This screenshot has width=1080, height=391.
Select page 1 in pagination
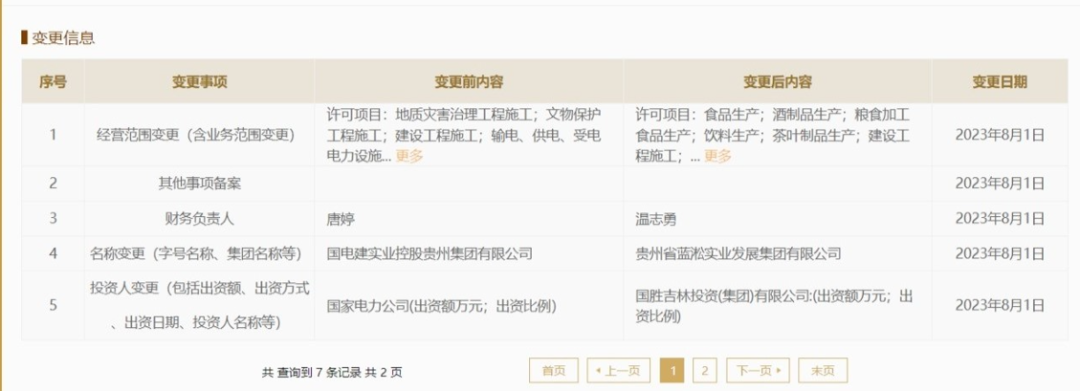[x=672, y=370]
